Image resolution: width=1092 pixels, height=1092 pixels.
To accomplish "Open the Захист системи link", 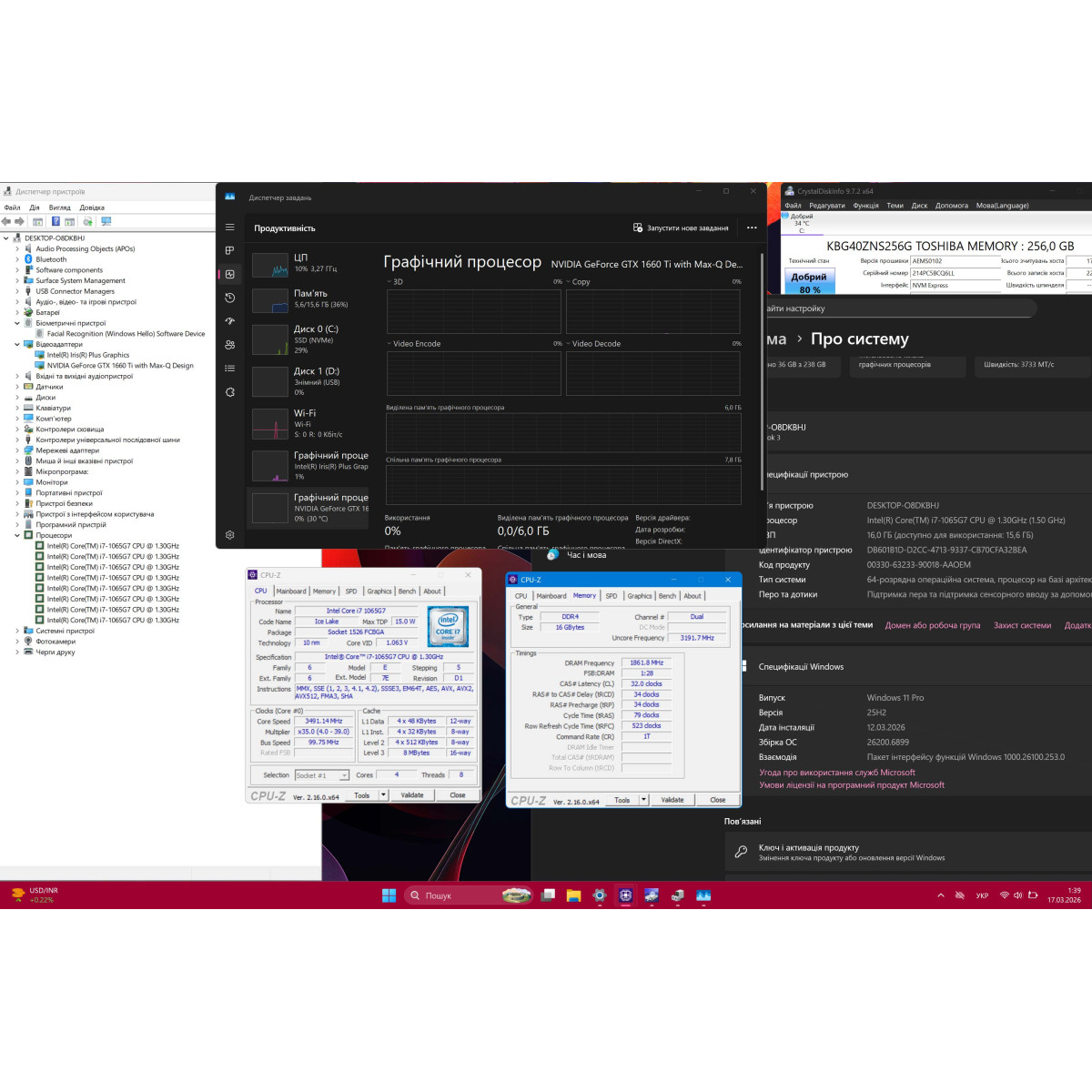I will click(x=1022, y=625).
